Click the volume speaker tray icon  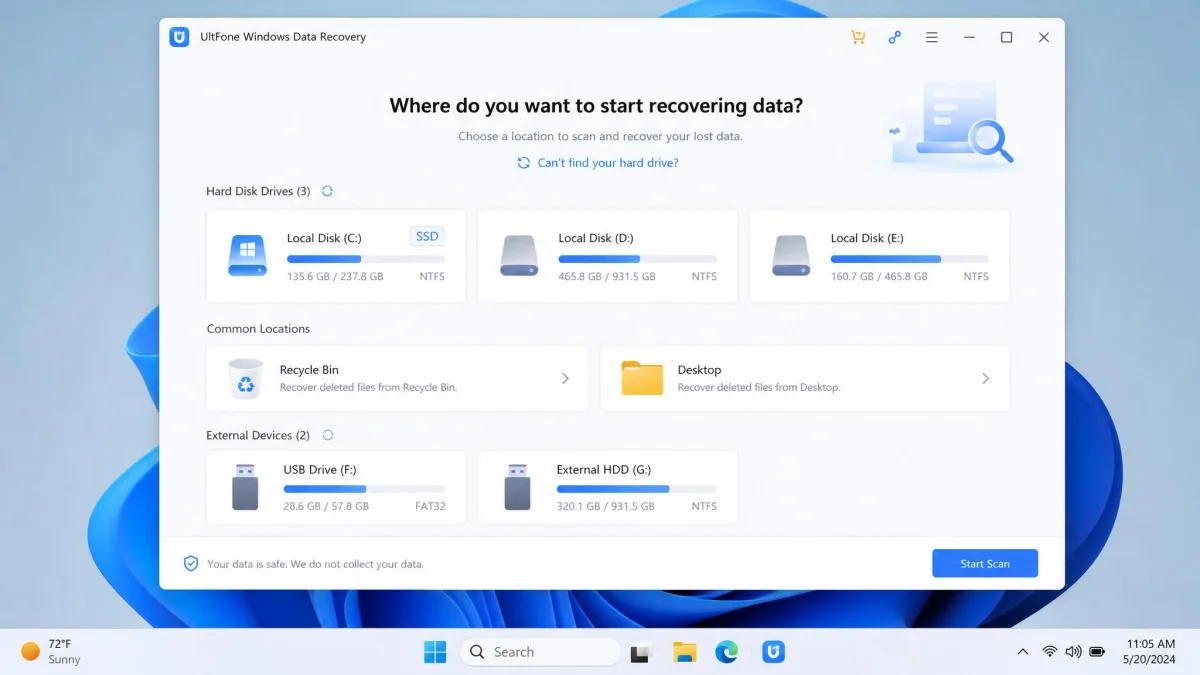1074,652
